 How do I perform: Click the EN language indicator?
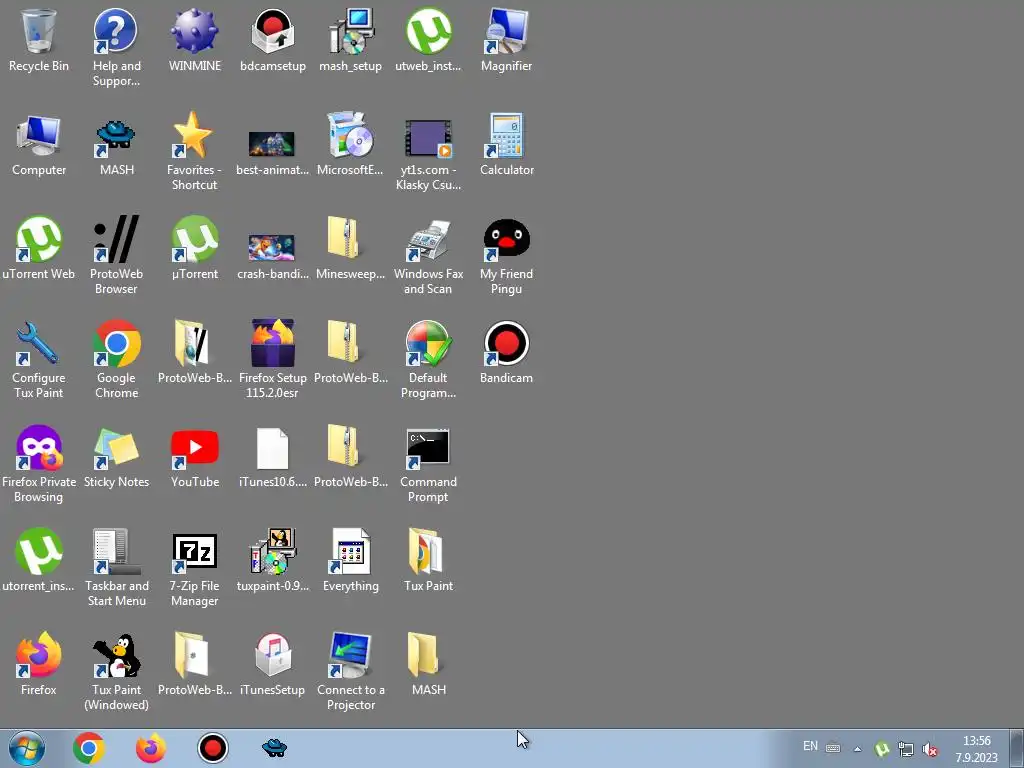click(810, 746)
